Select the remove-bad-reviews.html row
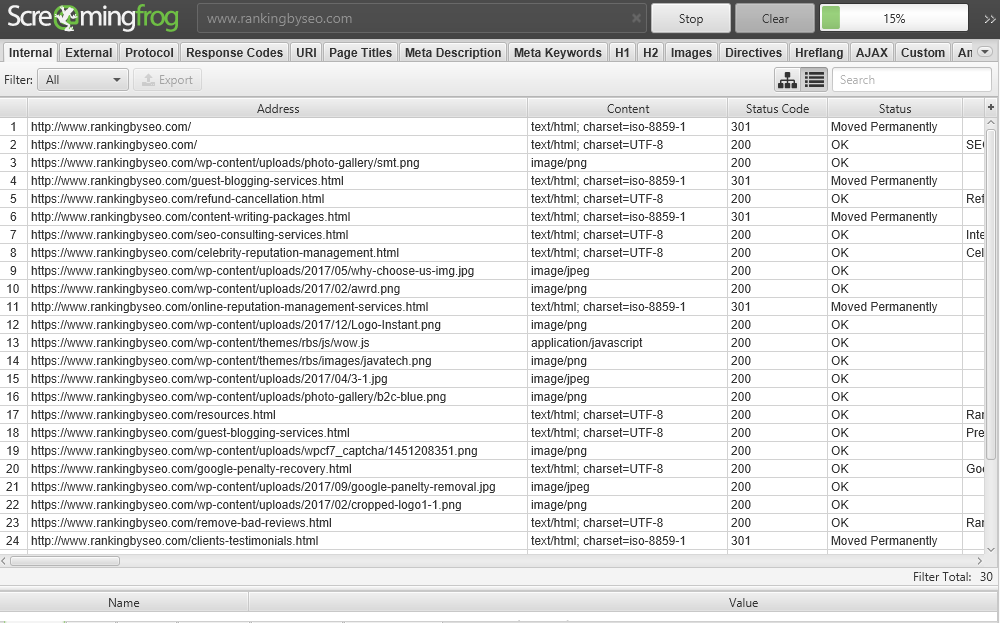Screen dimensions: 1000x623 [491, 522]
